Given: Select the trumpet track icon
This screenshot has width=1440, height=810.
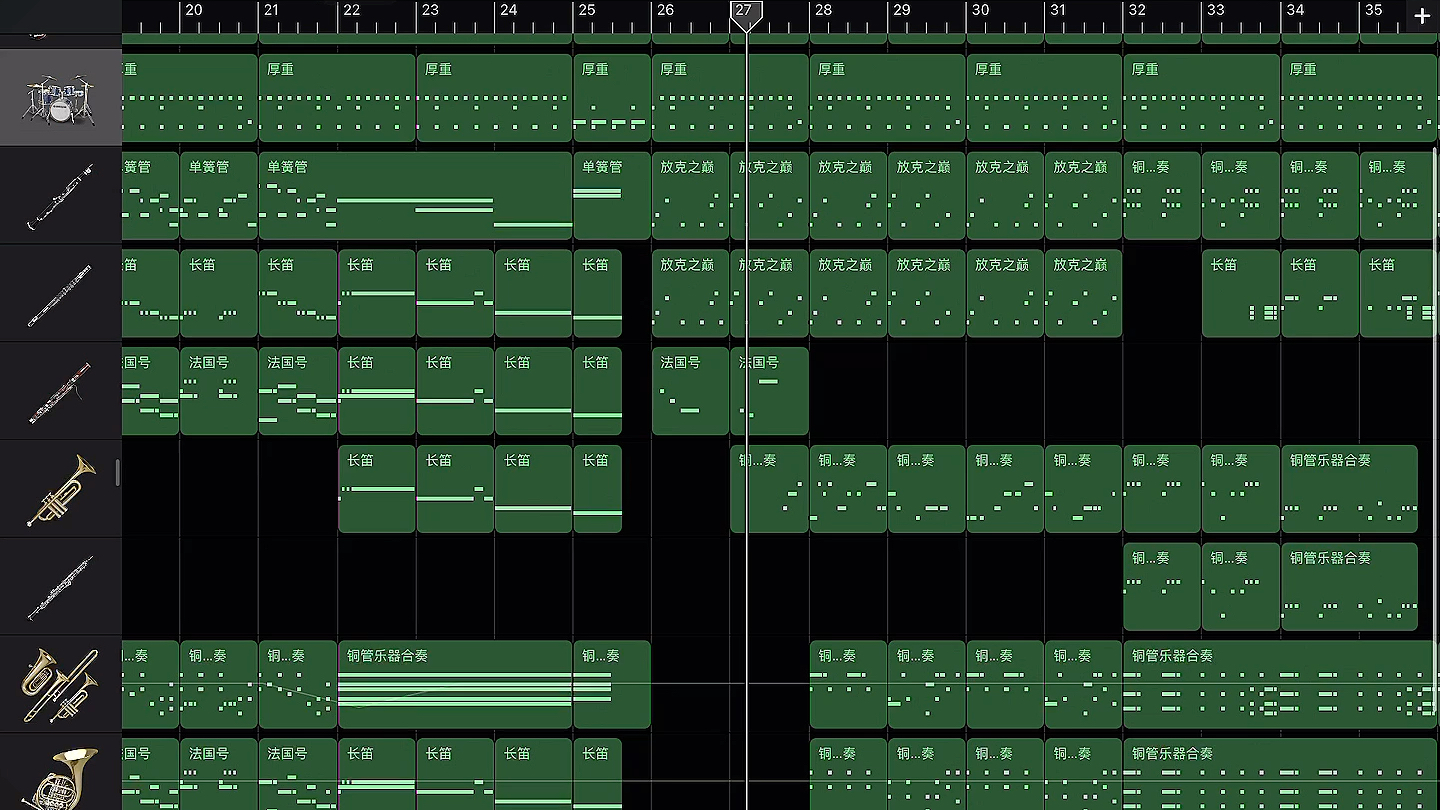Looking at the screenshot, I should point(60,490).
